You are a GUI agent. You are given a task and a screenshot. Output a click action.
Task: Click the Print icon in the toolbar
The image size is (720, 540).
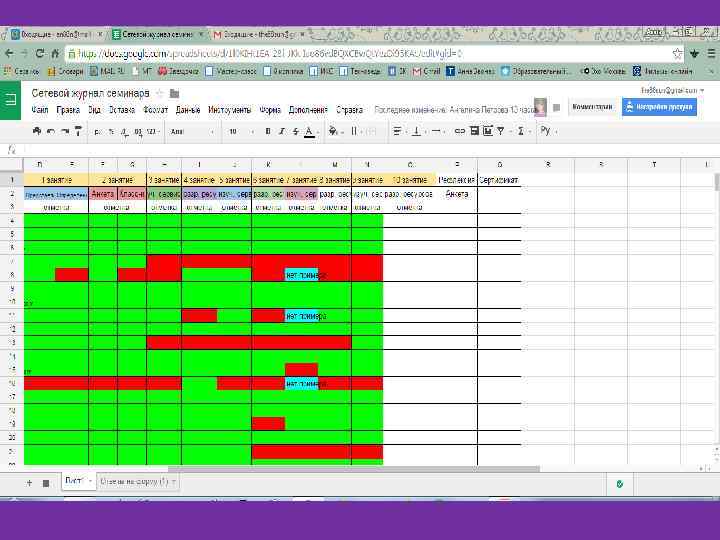tap(37, 131)
